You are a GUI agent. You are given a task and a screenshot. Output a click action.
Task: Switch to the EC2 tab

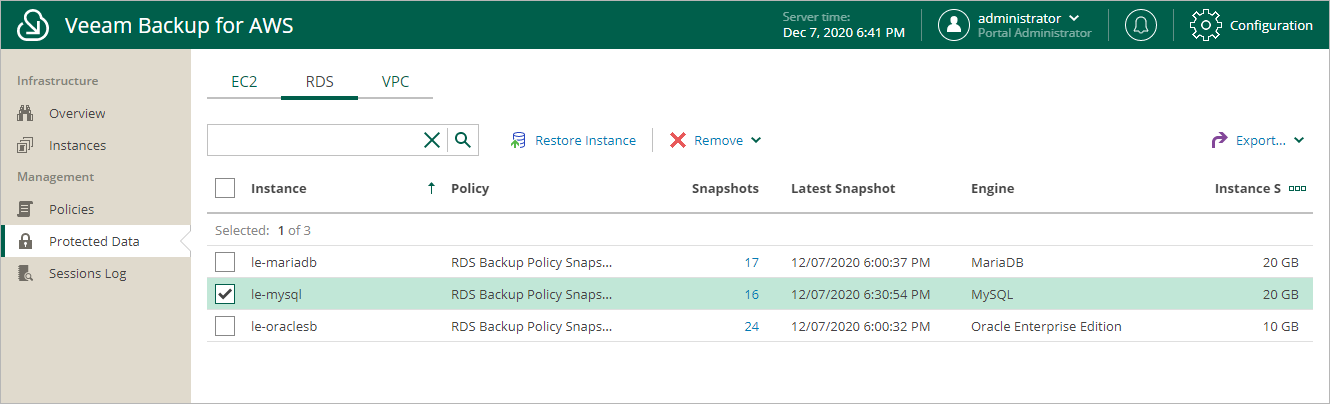pyautogui.click(x=244, y=82)
